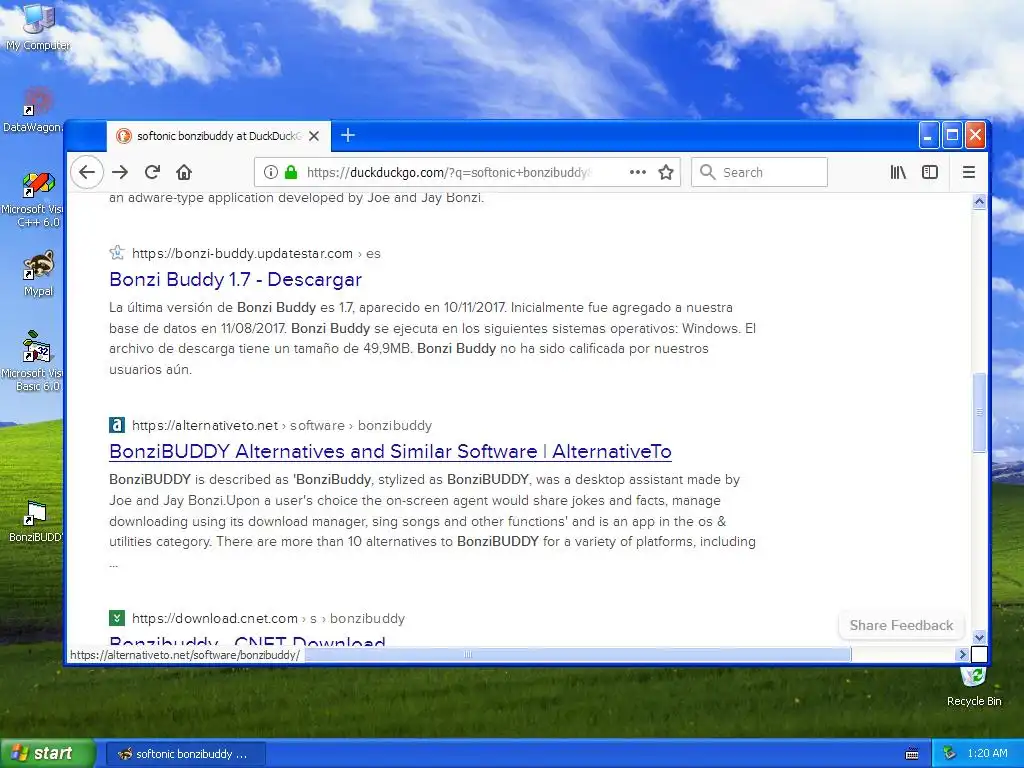Click softonic bonzibuddy taskbar button
Screen dimensions: 1024x768
tap(185, 754)
